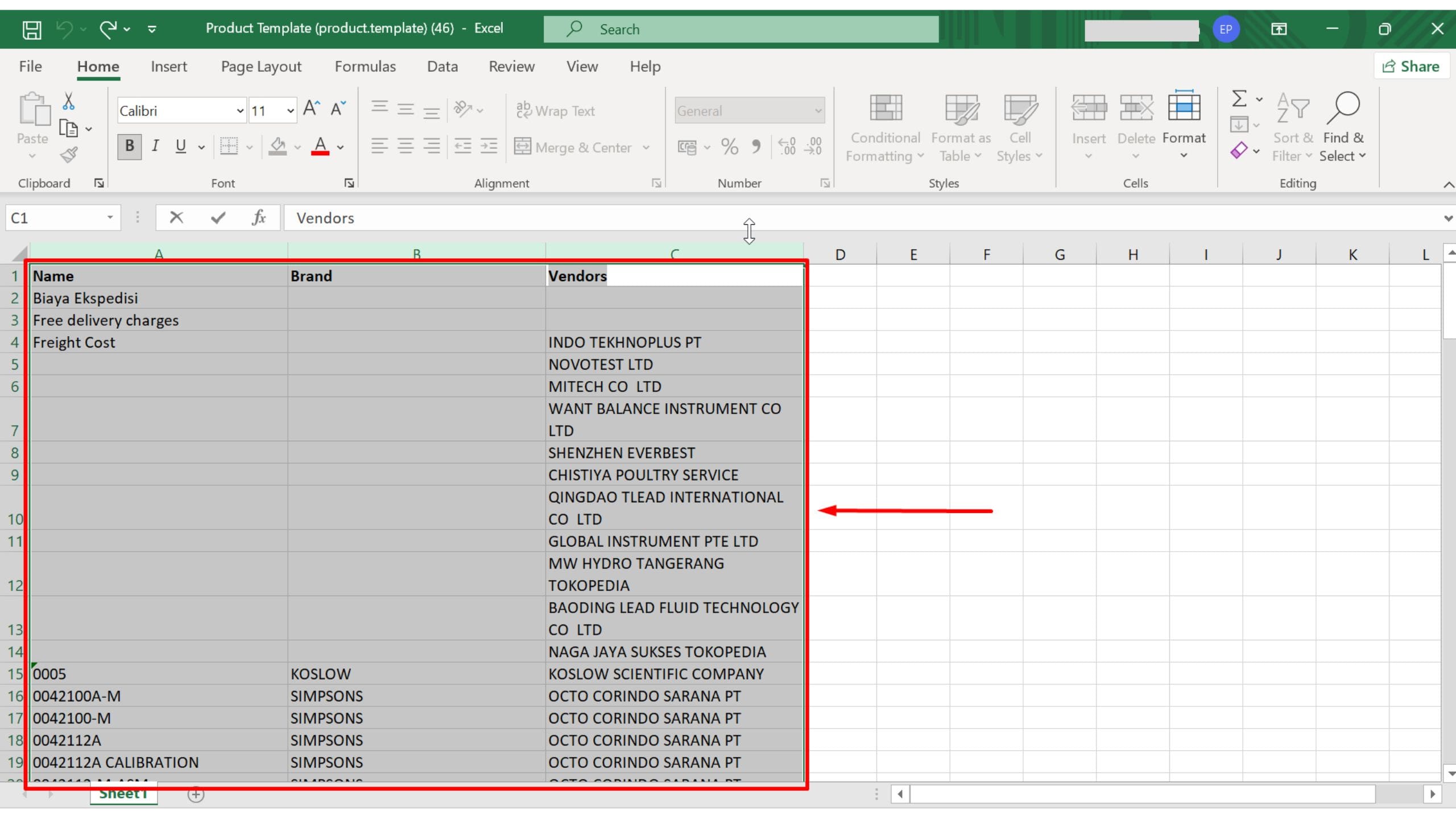Click the Decrease Indent icon

(463, 146)
